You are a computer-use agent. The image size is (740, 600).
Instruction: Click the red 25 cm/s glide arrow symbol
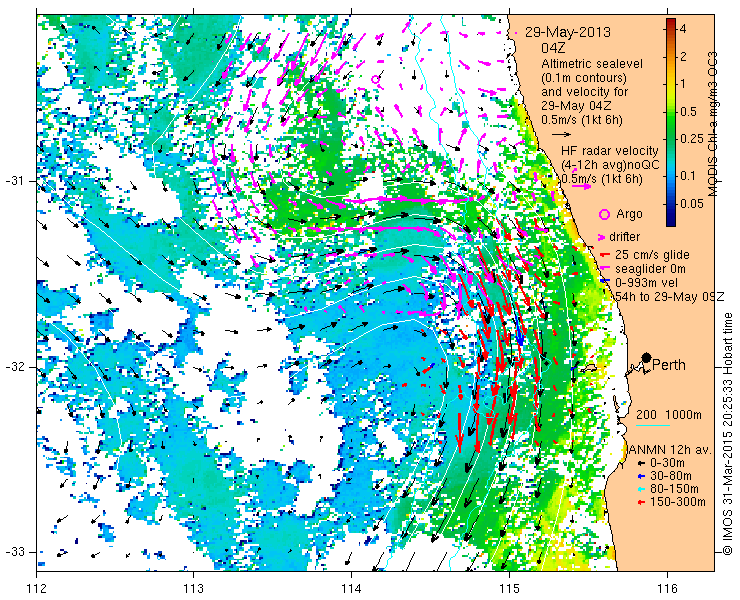[603, 255]
